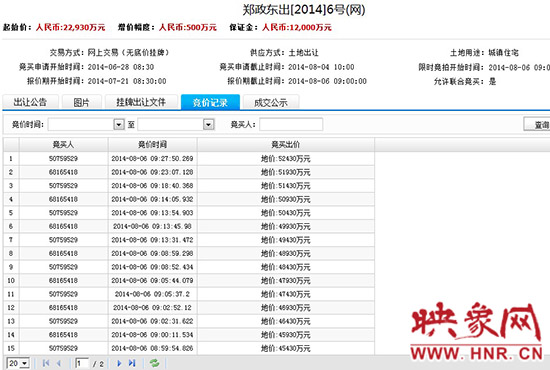Click bid time 2014-08-06 09:08:52.434
This screenshot has height=370, width=550.
(152, 267)
